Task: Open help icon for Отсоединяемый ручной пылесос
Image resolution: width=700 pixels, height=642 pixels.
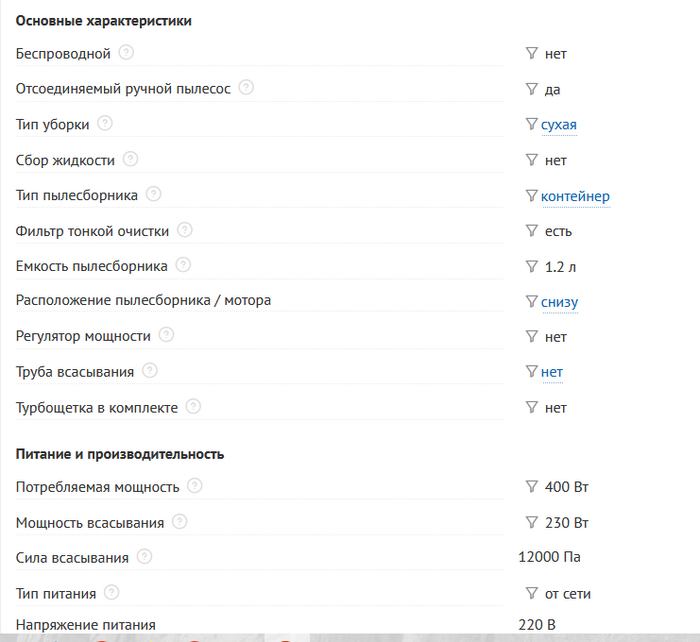Action: (x=246, y=88)
